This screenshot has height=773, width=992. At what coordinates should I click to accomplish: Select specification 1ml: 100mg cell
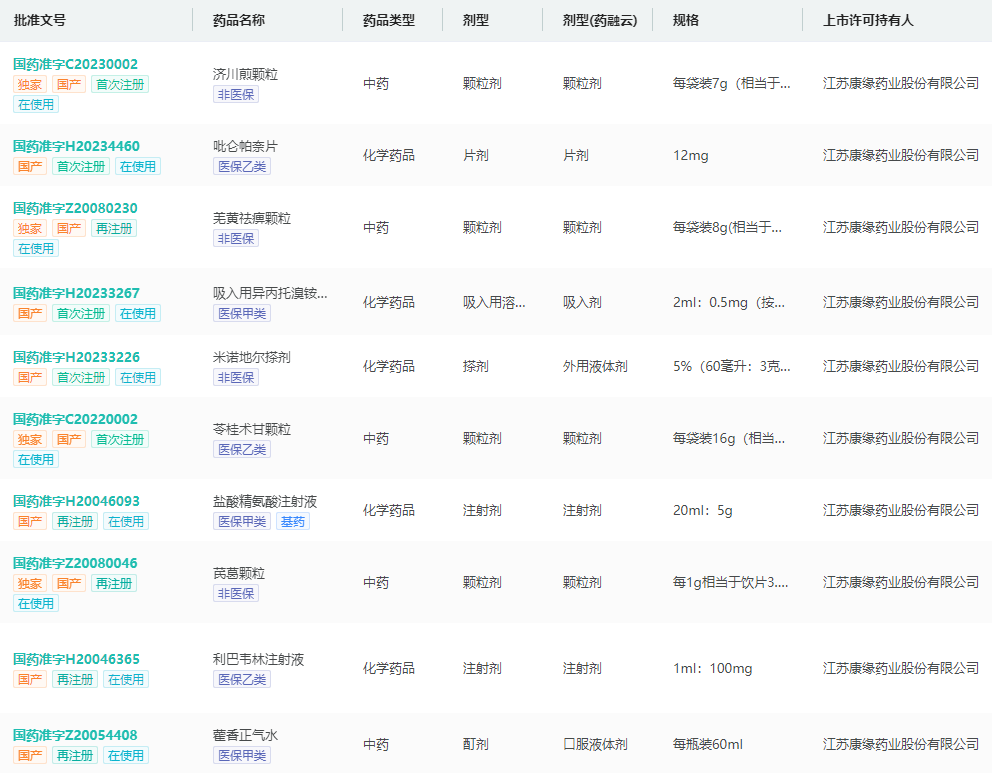[x=712, y=669]
